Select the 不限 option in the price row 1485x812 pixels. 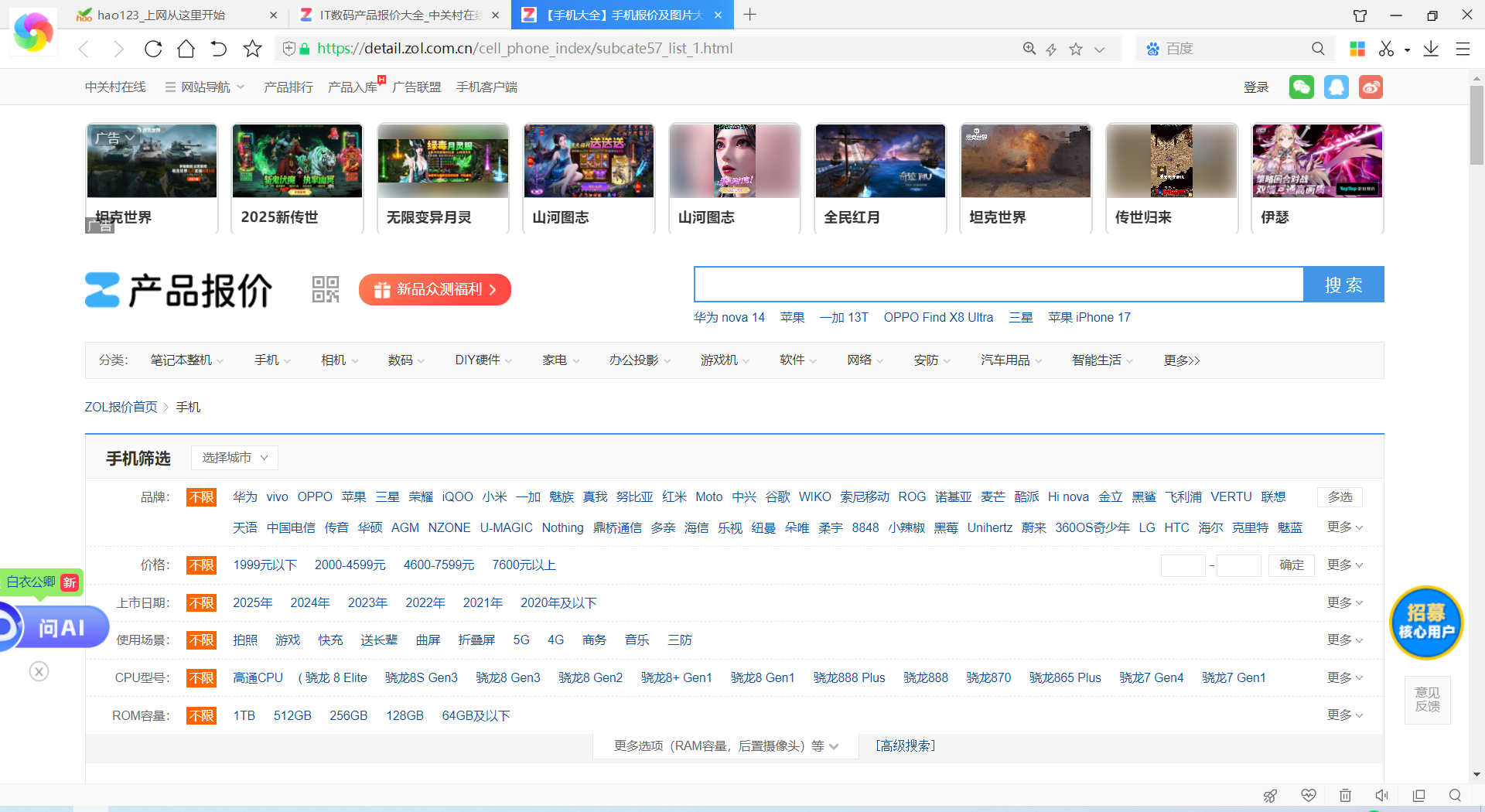201,565
